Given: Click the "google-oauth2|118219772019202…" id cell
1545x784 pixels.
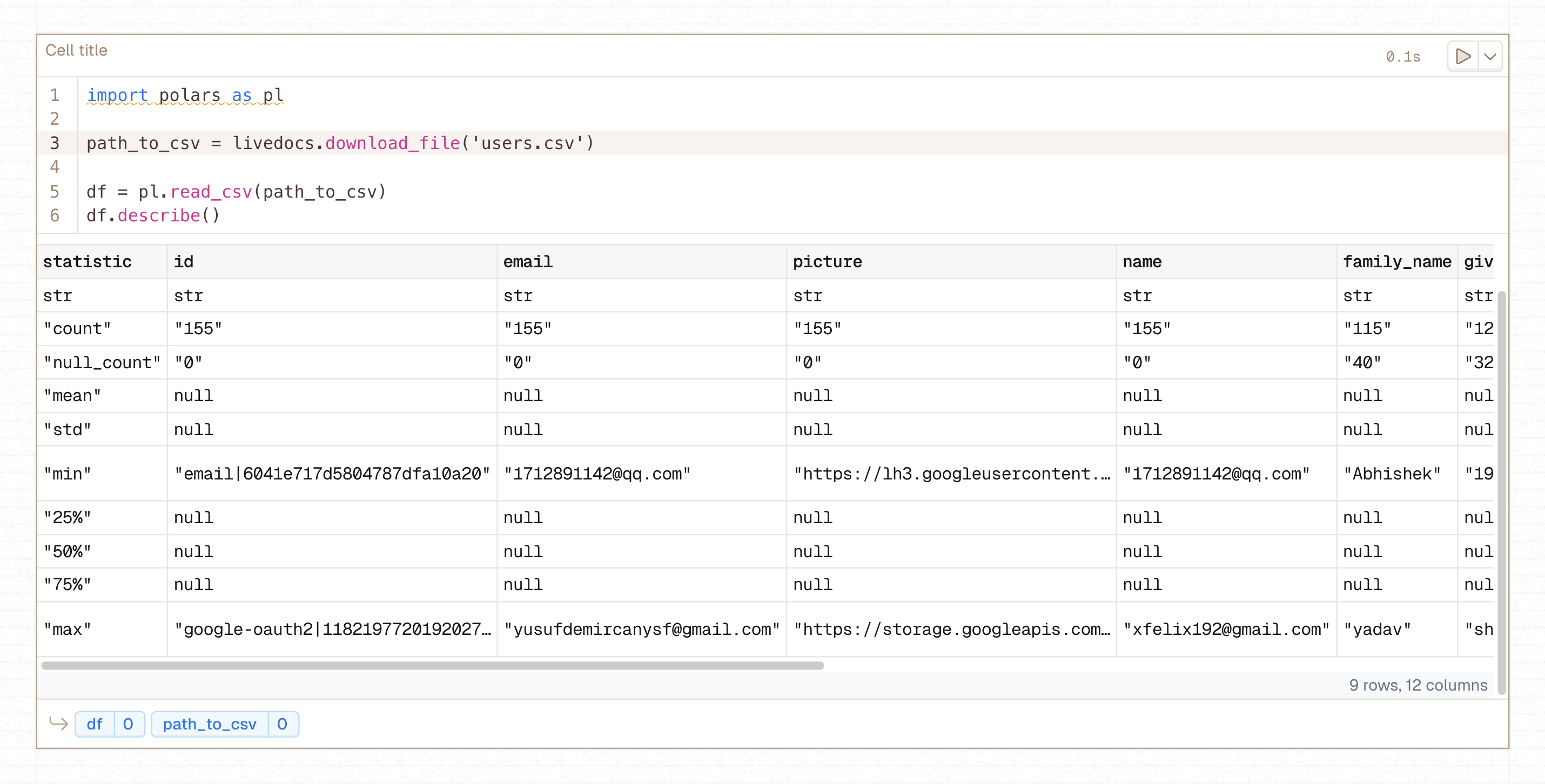Looking at the screenshot, I should pos(332,630).
